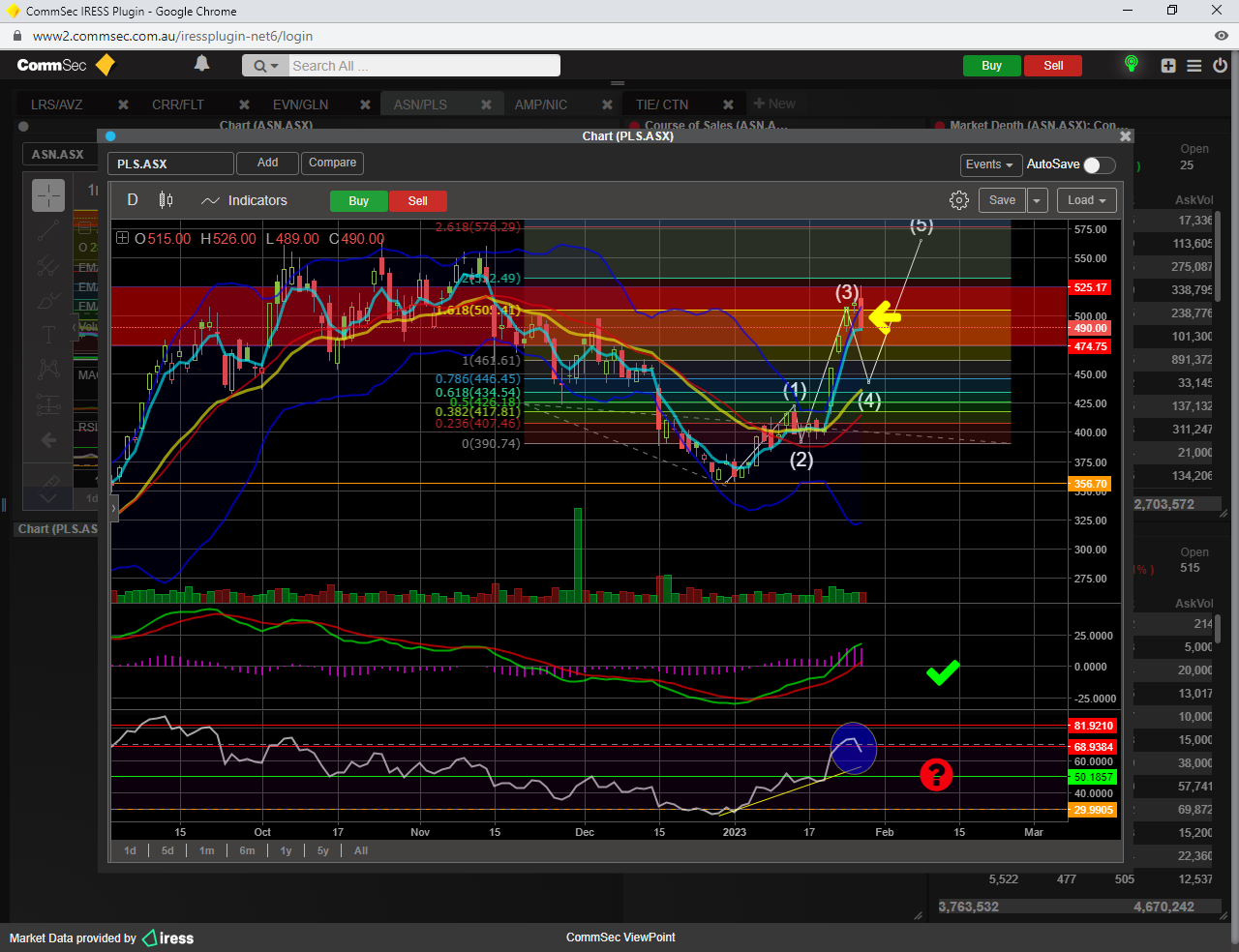
Task: Close the PLS.ASX chart popup
Action: click(1125, 136)
